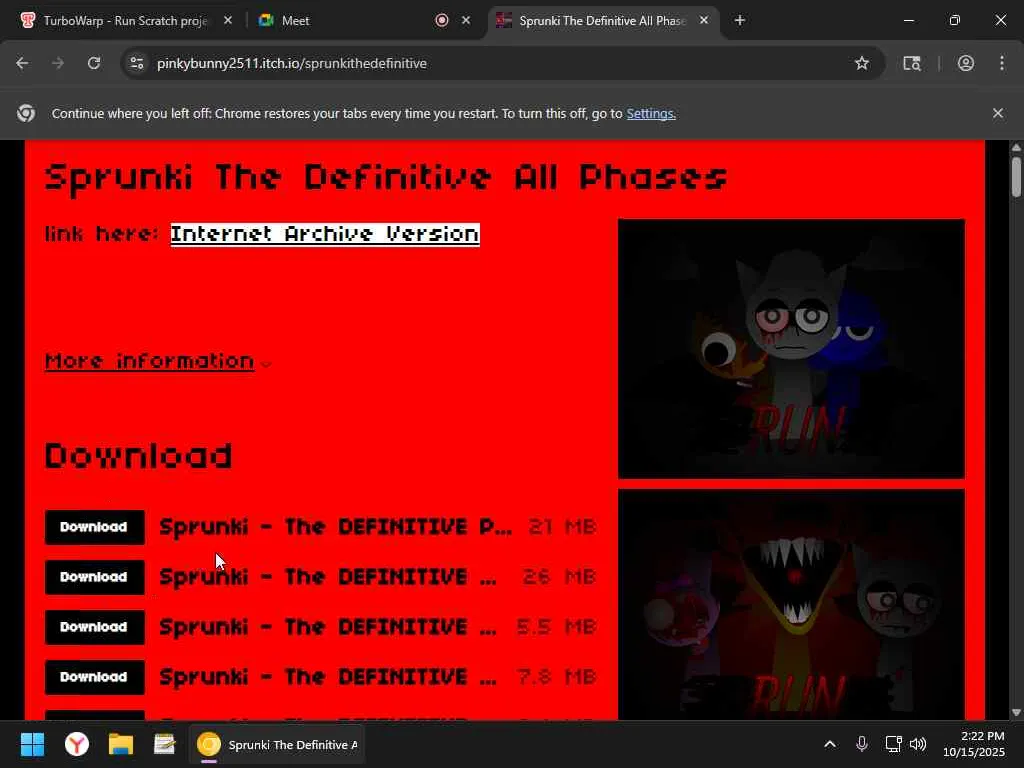Open the clock and date at 2:22 PM

tap(974, 744)
